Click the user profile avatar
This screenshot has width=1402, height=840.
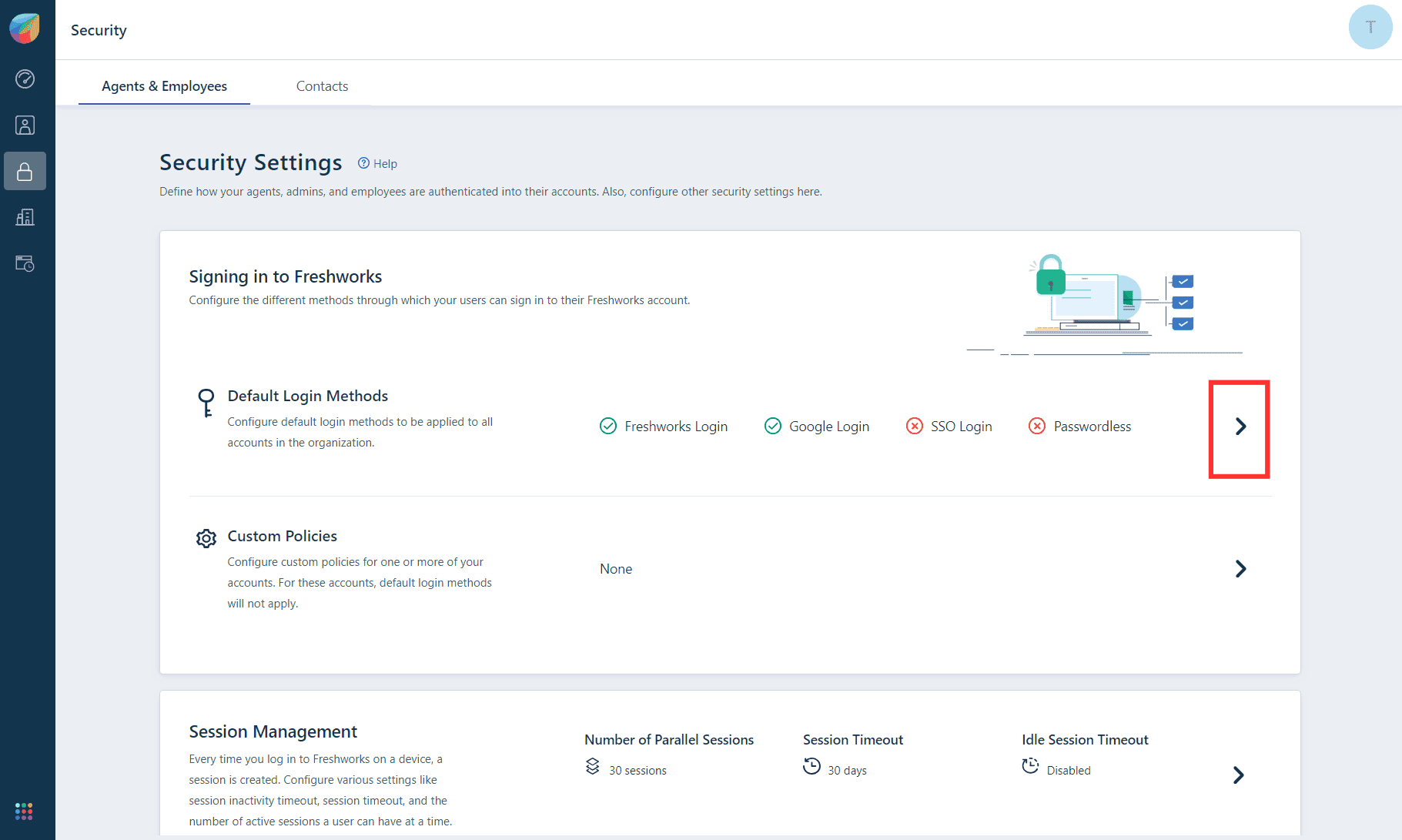click(1370, 28)
